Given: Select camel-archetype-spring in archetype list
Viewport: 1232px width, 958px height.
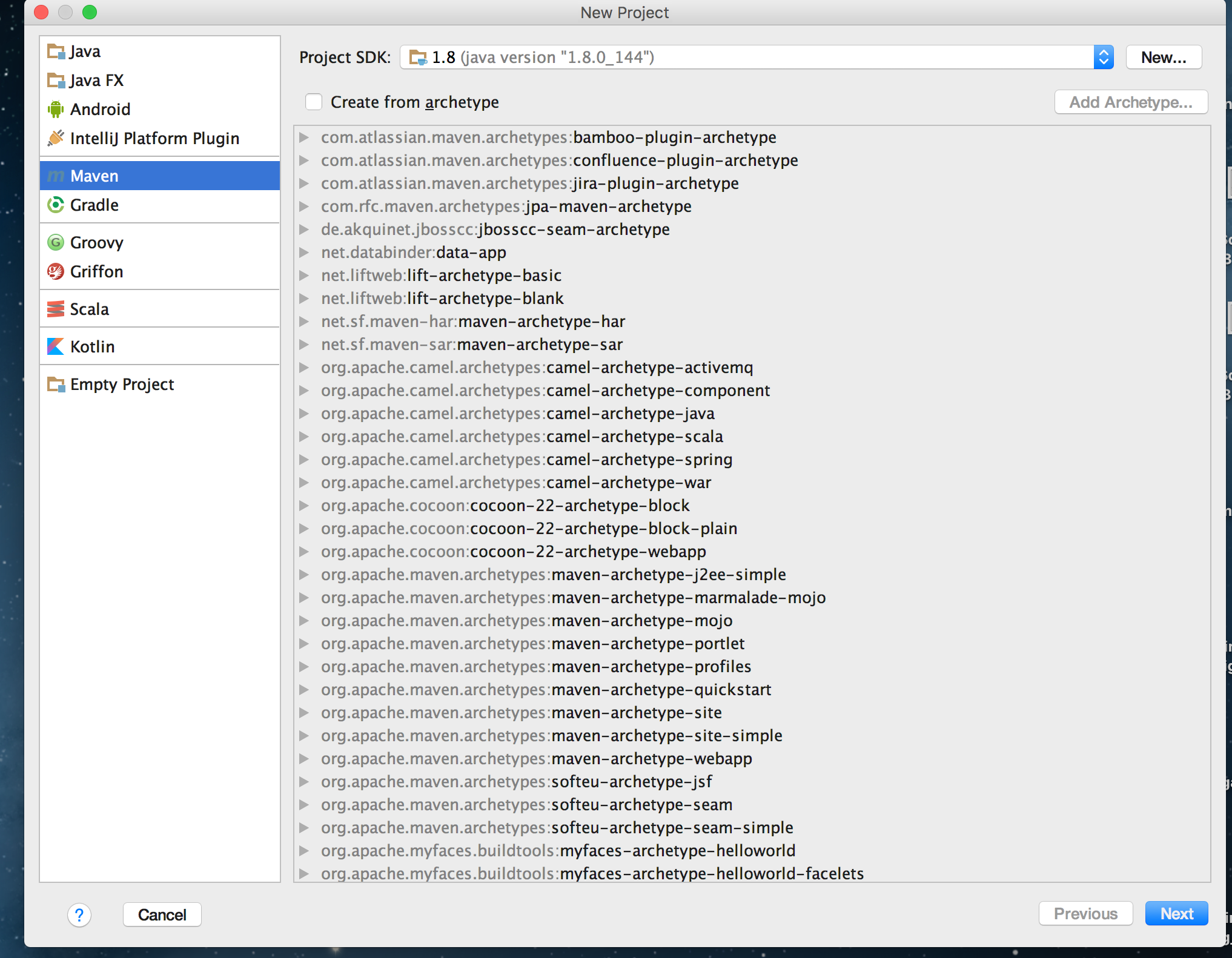Looking at the screenshot, I should tap(639, 460).
